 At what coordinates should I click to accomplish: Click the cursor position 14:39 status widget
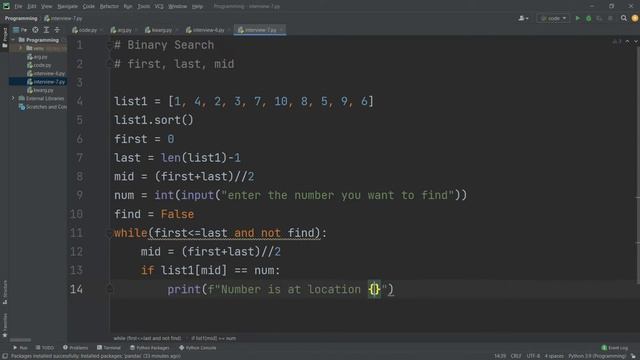coord(500,356)
